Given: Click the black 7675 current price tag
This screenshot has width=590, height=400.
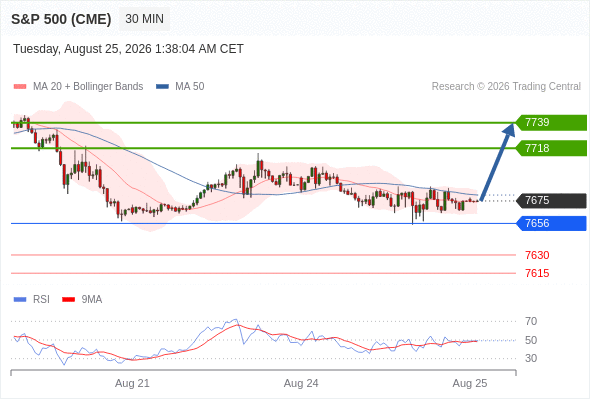Looking at the screenshot, I should pos(551,201).
